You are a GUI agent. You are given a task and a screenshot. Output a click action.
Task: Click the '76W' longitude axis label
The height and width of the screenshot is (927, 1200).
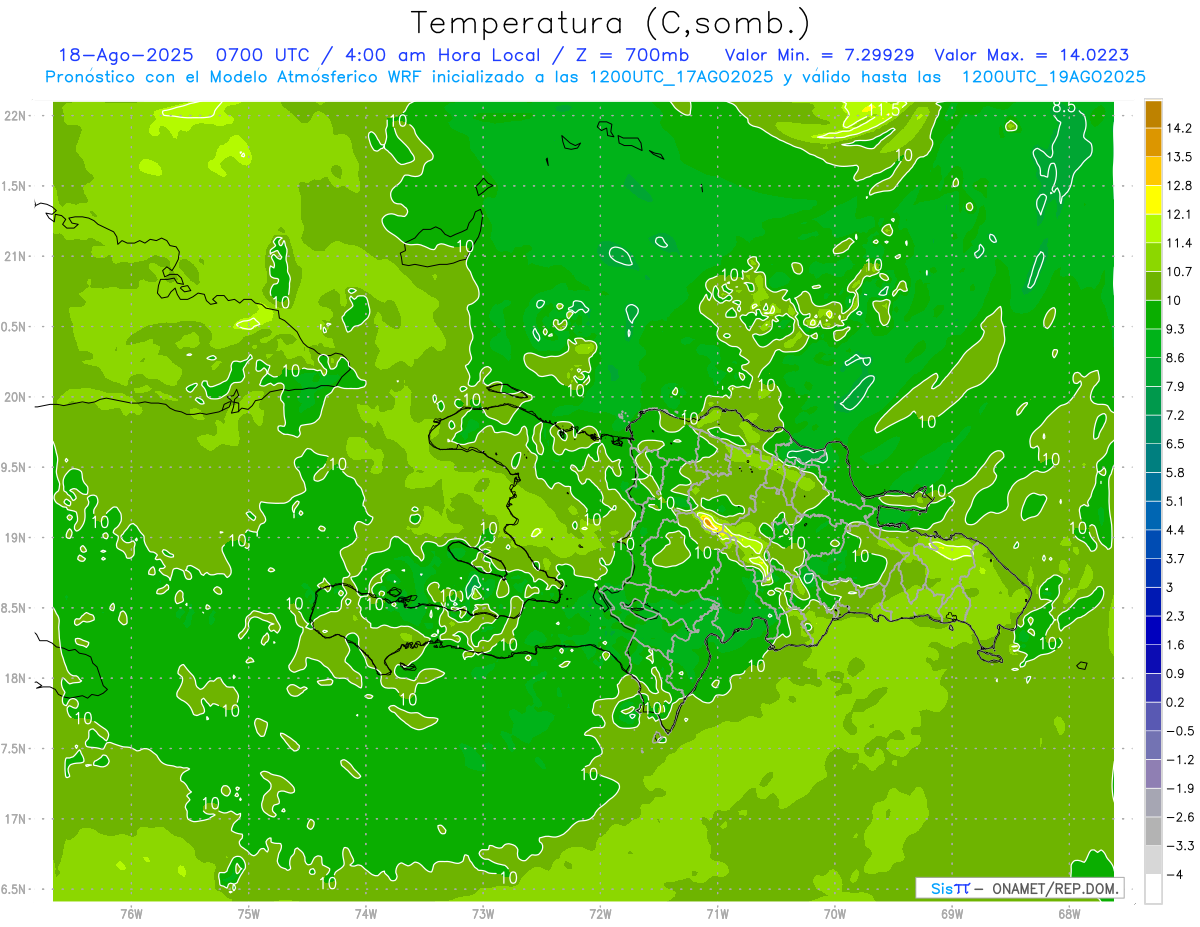point(131,913)
